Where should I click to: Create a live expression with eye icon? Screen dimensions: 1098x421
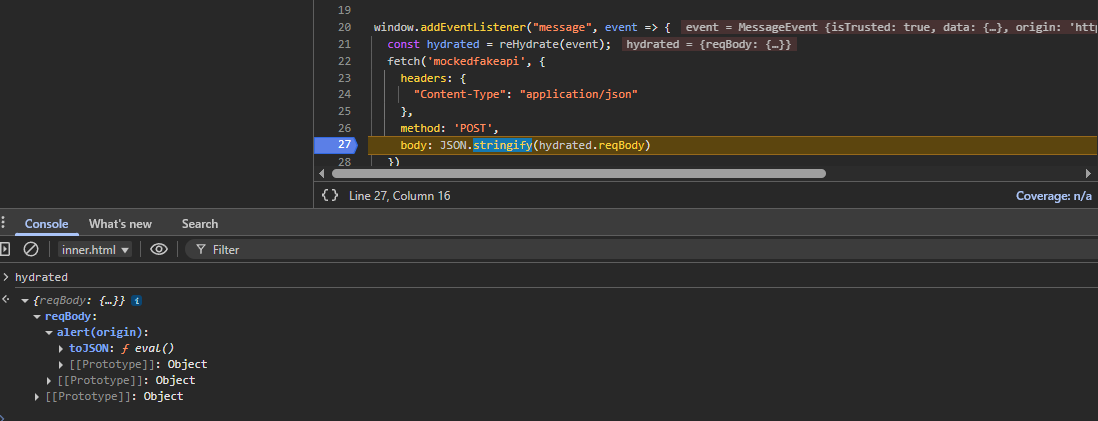159,249
